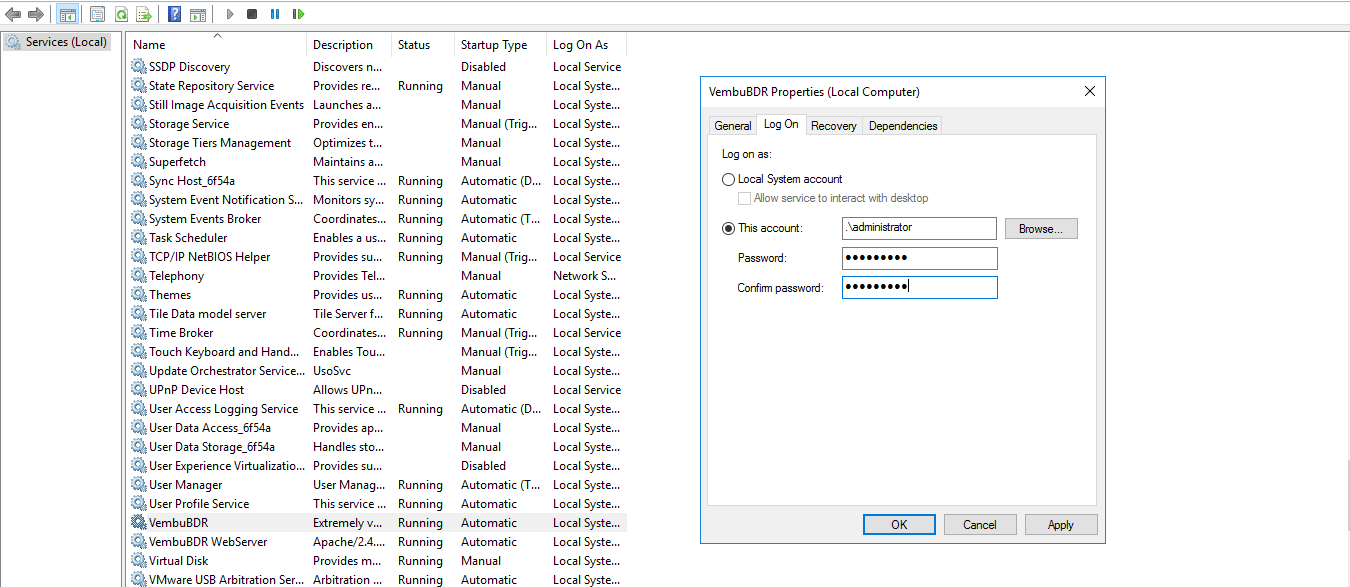Pause the selected service

[275, 14]
